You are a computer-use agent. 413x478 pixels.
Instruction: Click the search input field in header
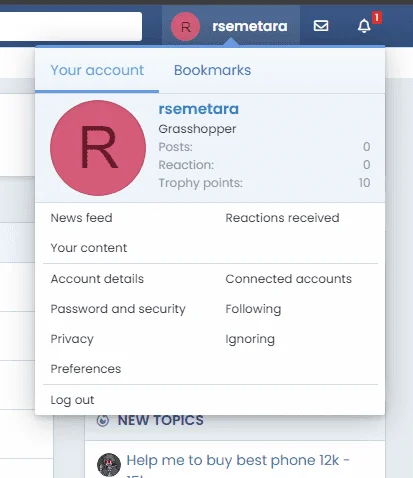tap(71, 26)
